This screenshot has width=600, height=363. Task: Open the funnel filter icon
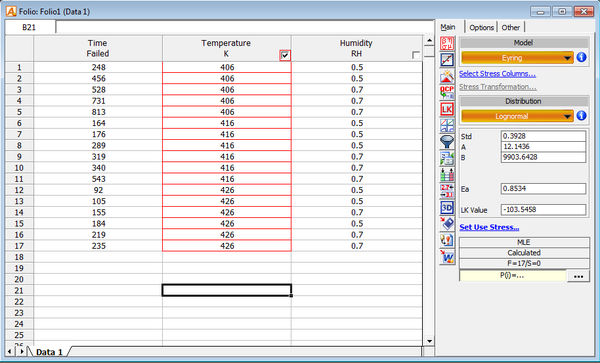(x=447, y=142)
